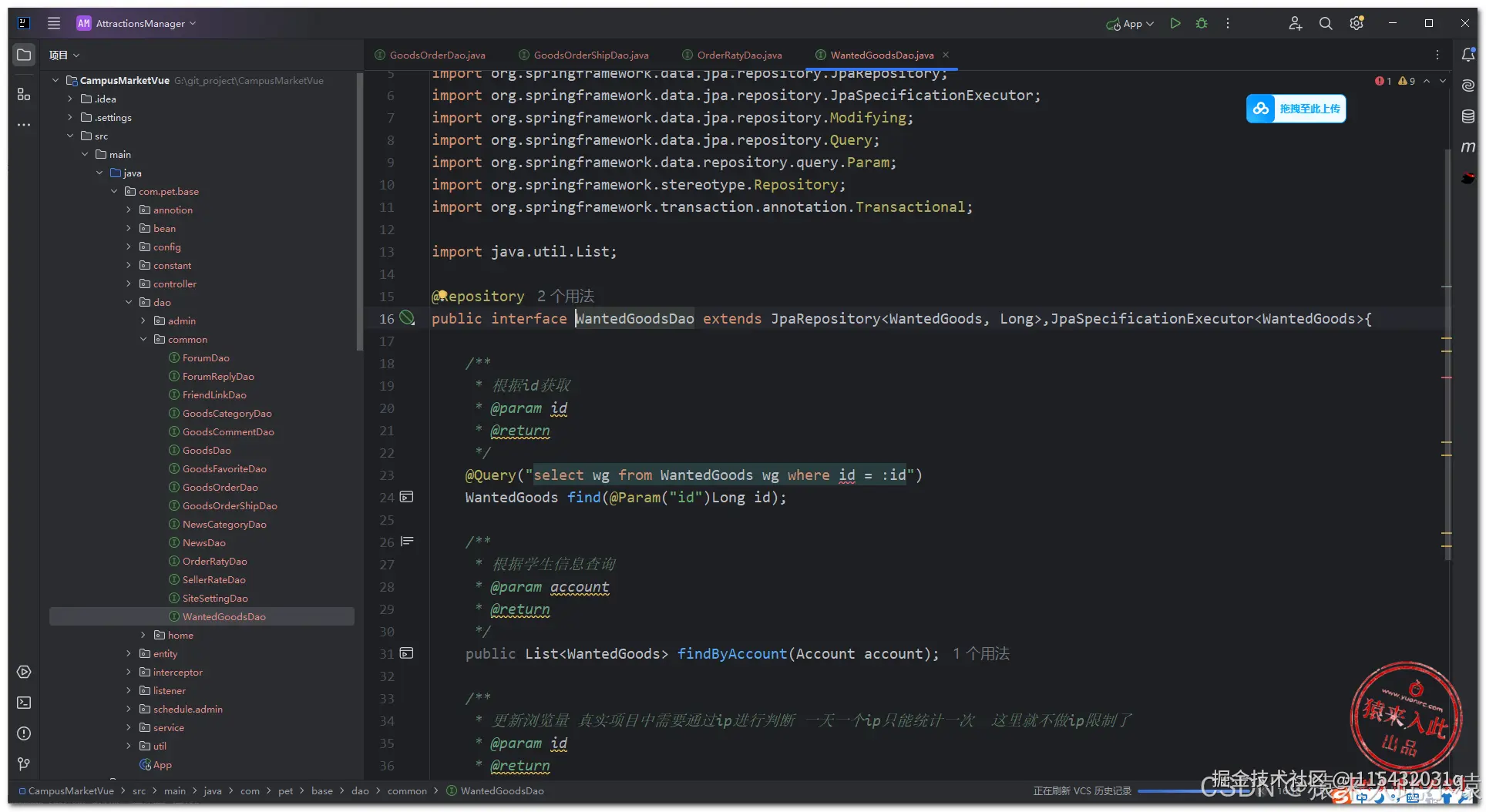The height and width of the screenshot is (812, 1486).
Task: Click the 正在刷新 VCS 历史记录 status text
Action: pyautogui.click(x=1082, y=791)
